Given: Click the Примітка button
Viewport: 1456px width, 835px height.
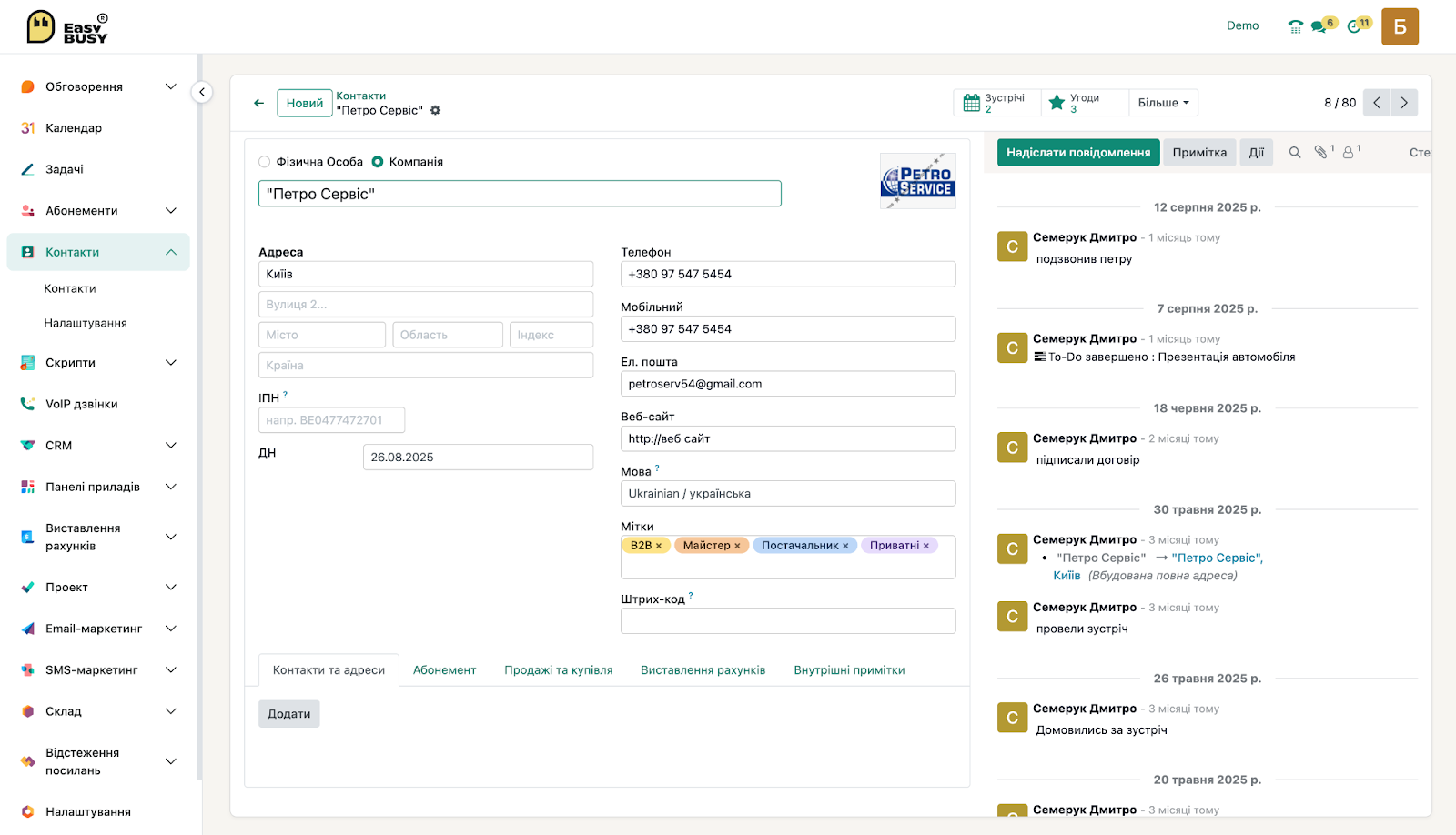Looking at the screenshot, I should [x=1199, y=153].
